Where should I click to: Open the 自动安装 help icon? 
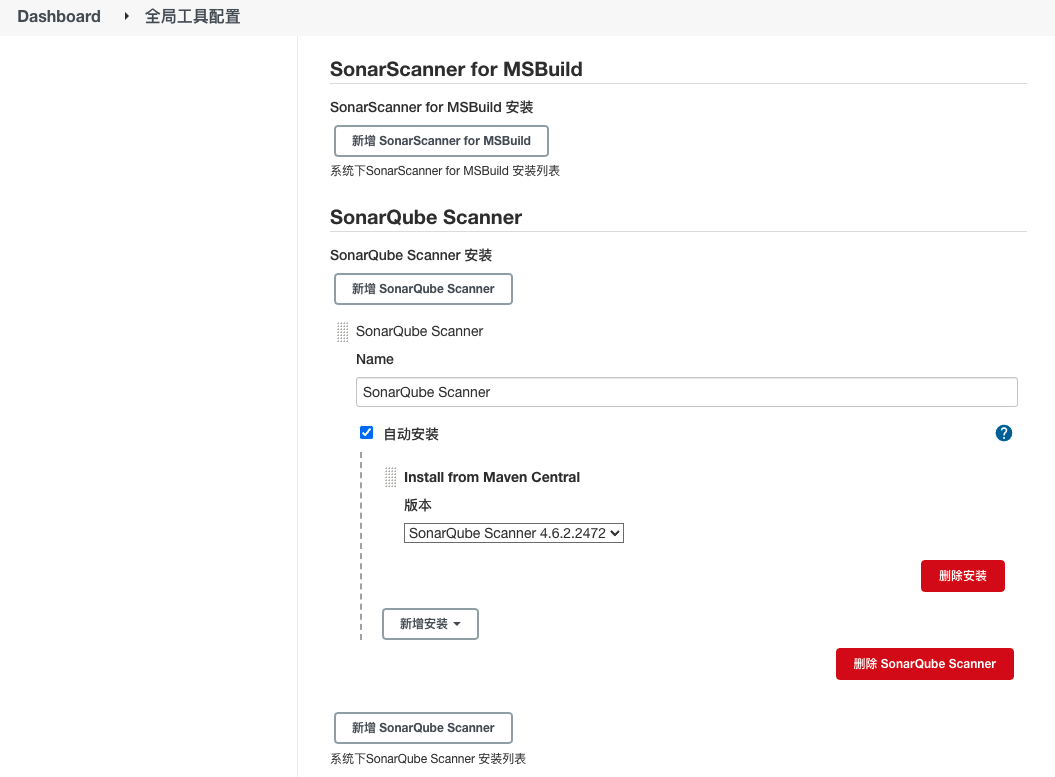tap(1003, 432)
